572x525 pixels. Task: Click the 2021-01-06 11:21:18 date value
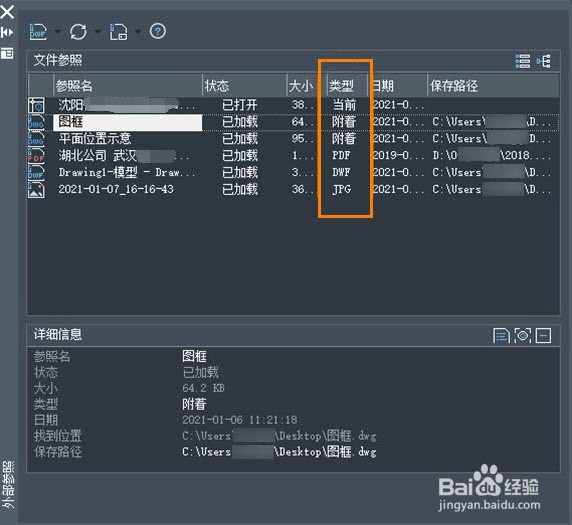240,420
